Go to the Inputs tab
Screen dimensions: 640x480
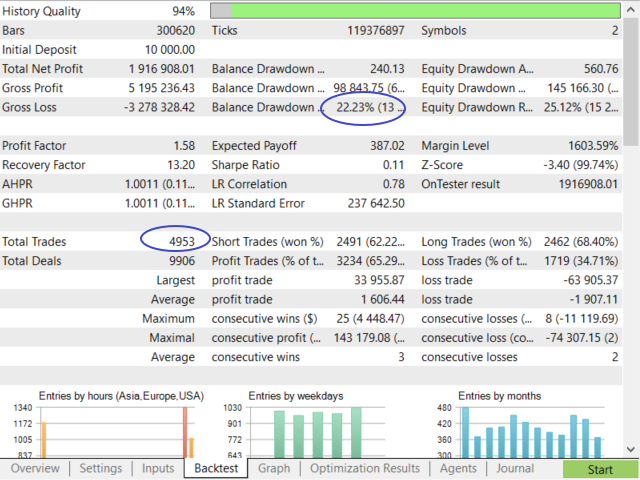[x=158, y=468]
